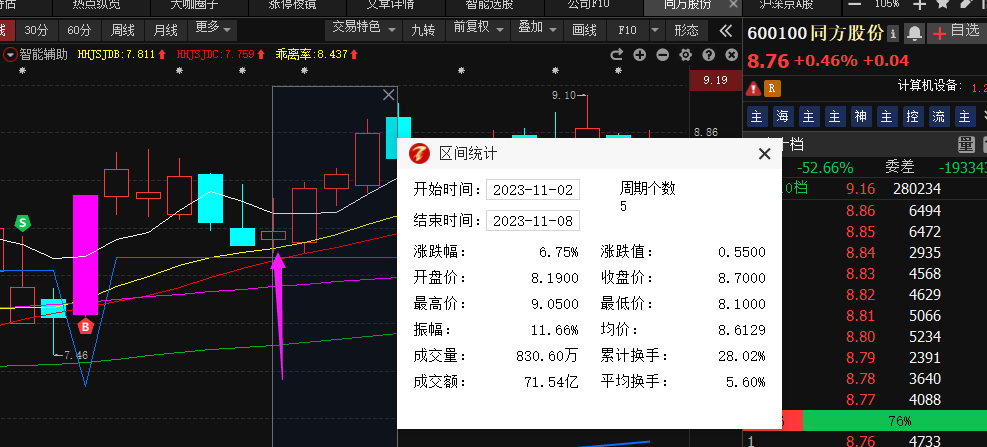Open the 交易特色 dropdown

364,28
